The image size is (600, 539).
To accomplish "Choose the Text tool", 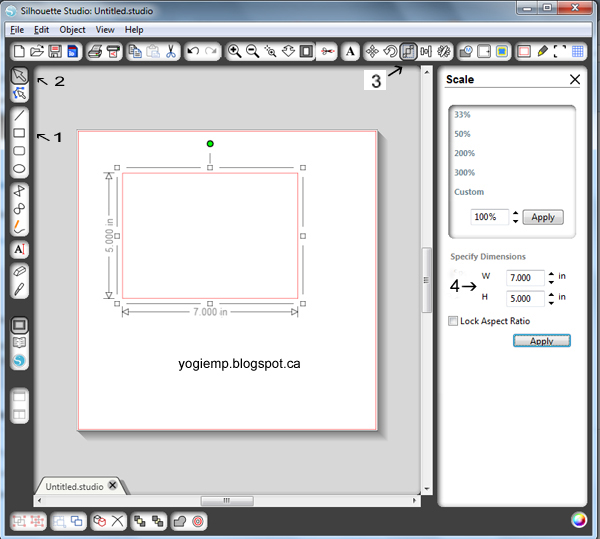I will (19, 248).
